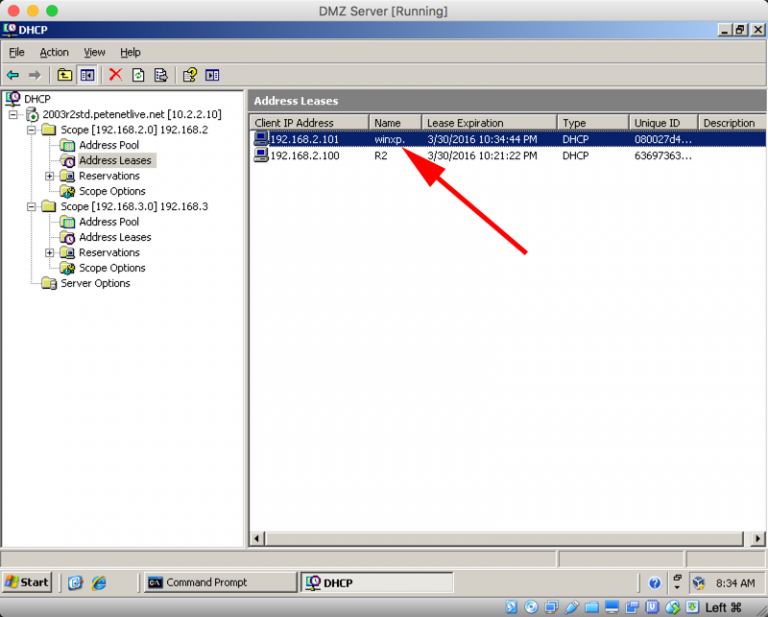Click the Show/Hide action pane icon
Screen dimensions: 768x617
pyautogui.click(x=212, y=75)
